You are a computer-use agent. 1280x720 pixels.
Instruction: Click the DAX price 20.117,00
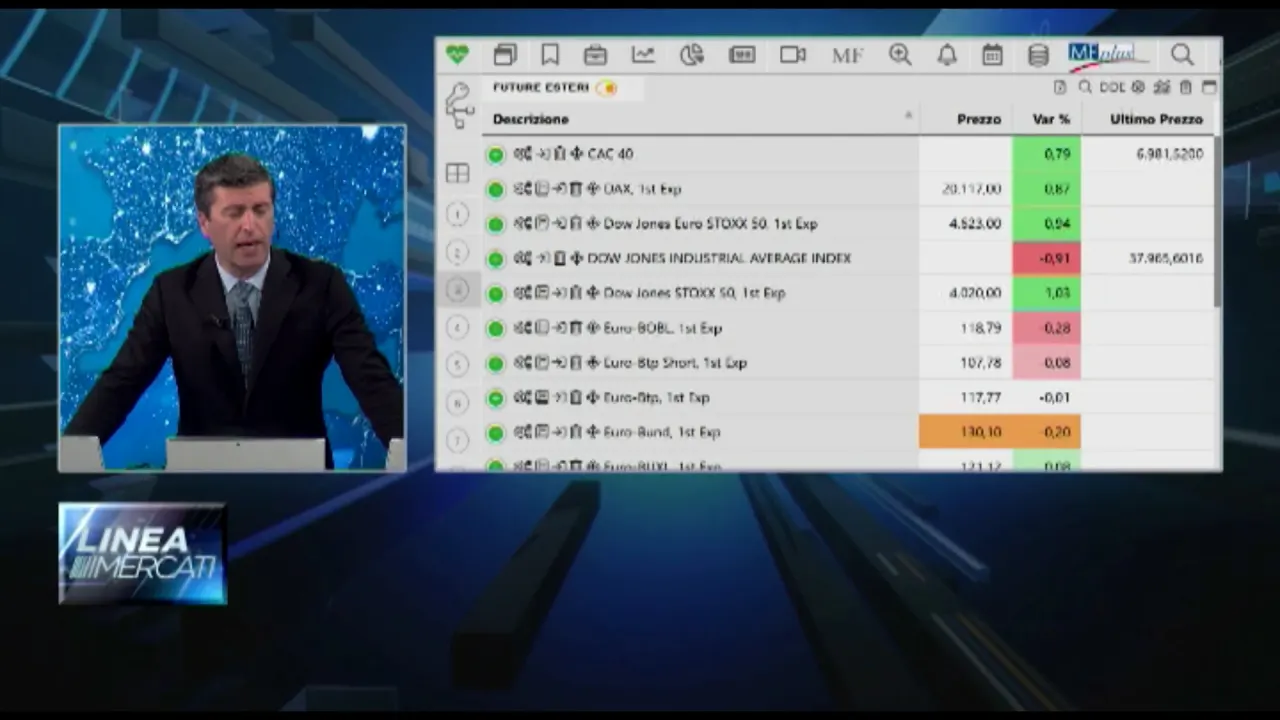click(971, 189)
